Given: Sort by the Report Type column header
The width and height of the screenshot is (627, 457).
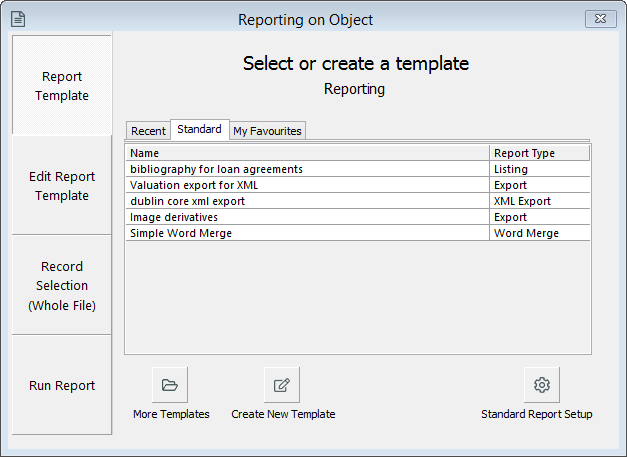Looking at the screenshot, I should (539, 153).
